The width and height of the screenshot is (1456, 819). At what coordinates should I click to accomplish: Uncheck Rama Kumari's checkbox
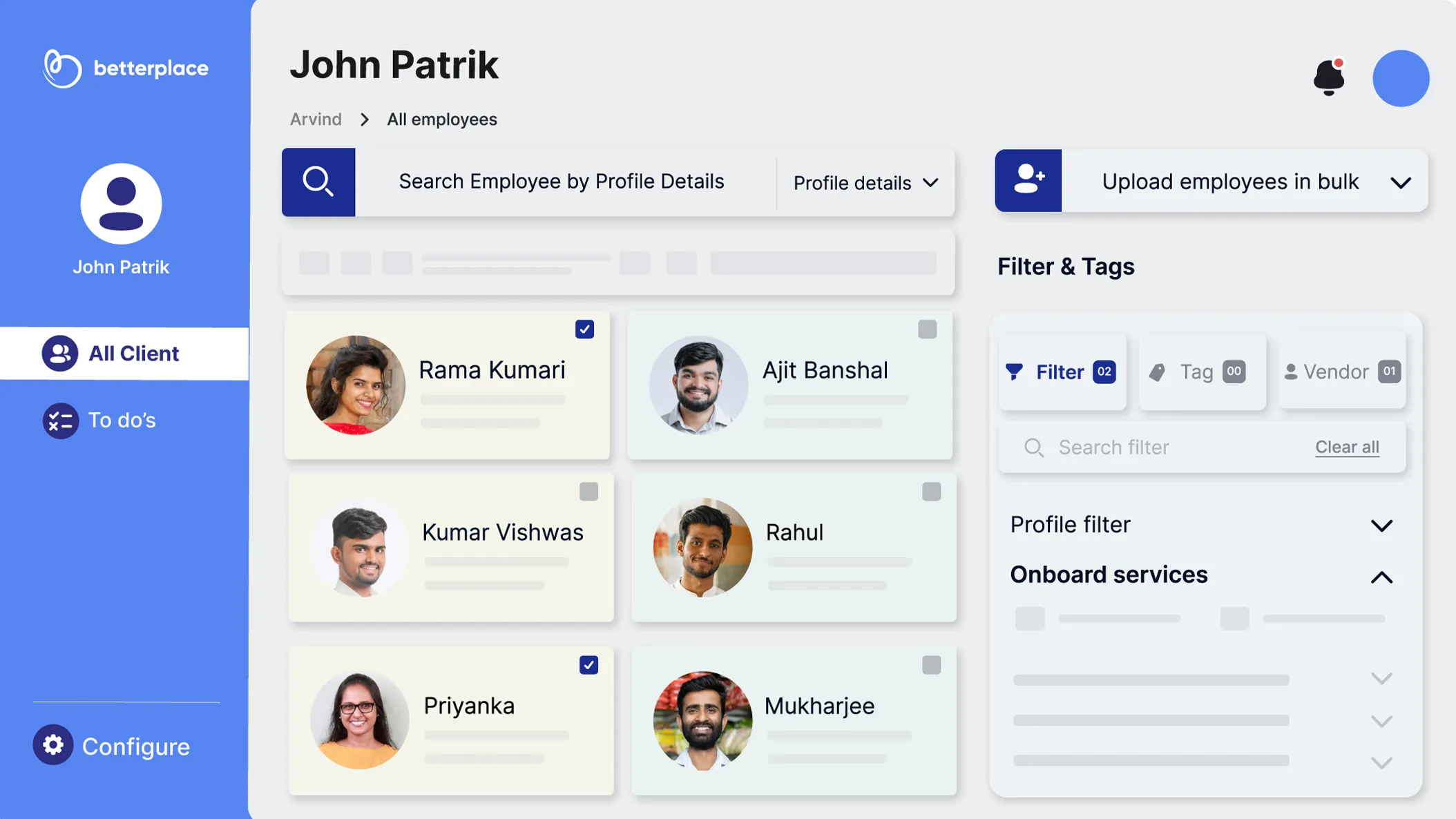pos(584,329)
